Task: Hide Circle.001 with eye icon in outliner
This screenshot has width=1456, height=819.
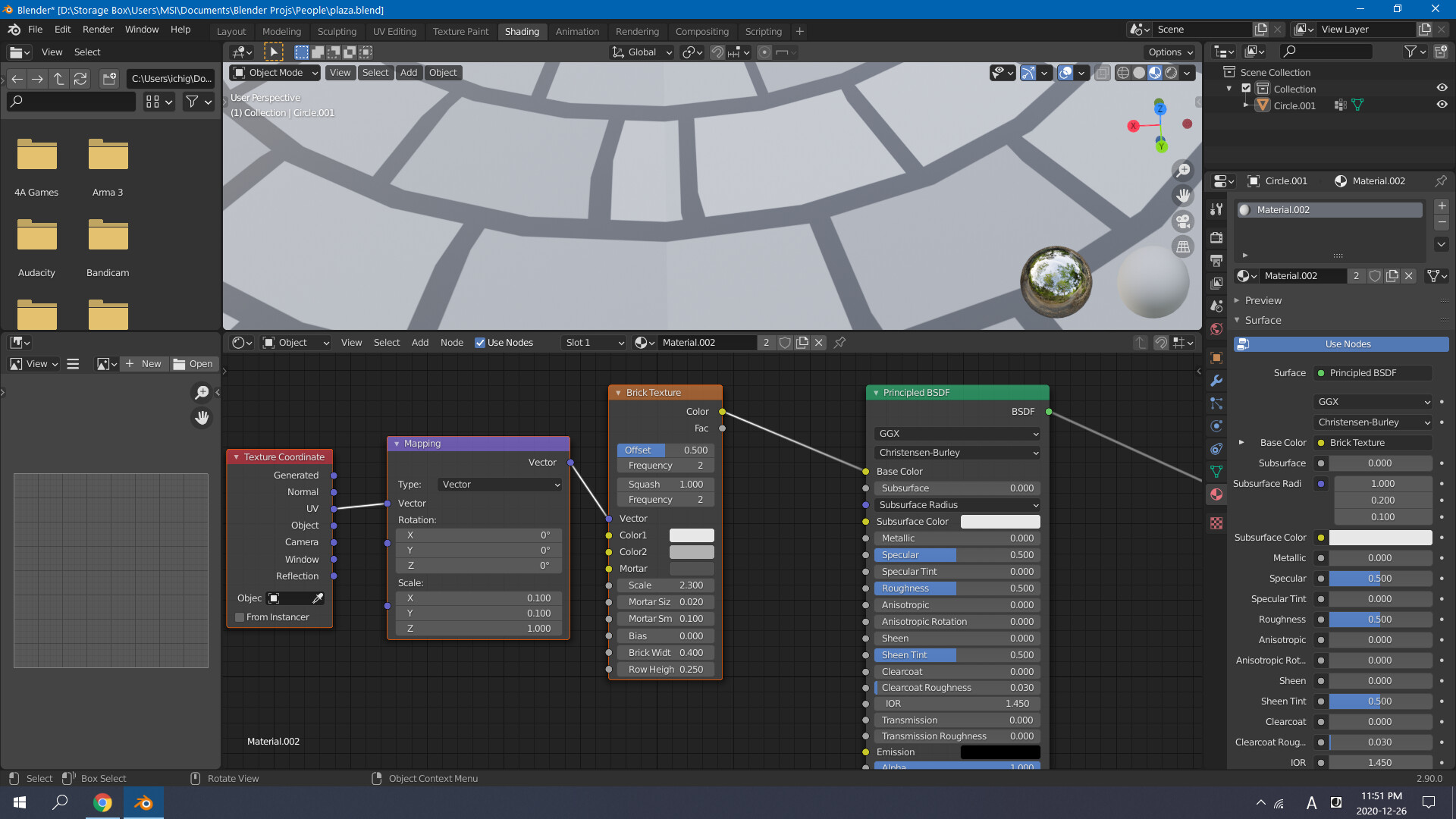Action: (1442, 105)
